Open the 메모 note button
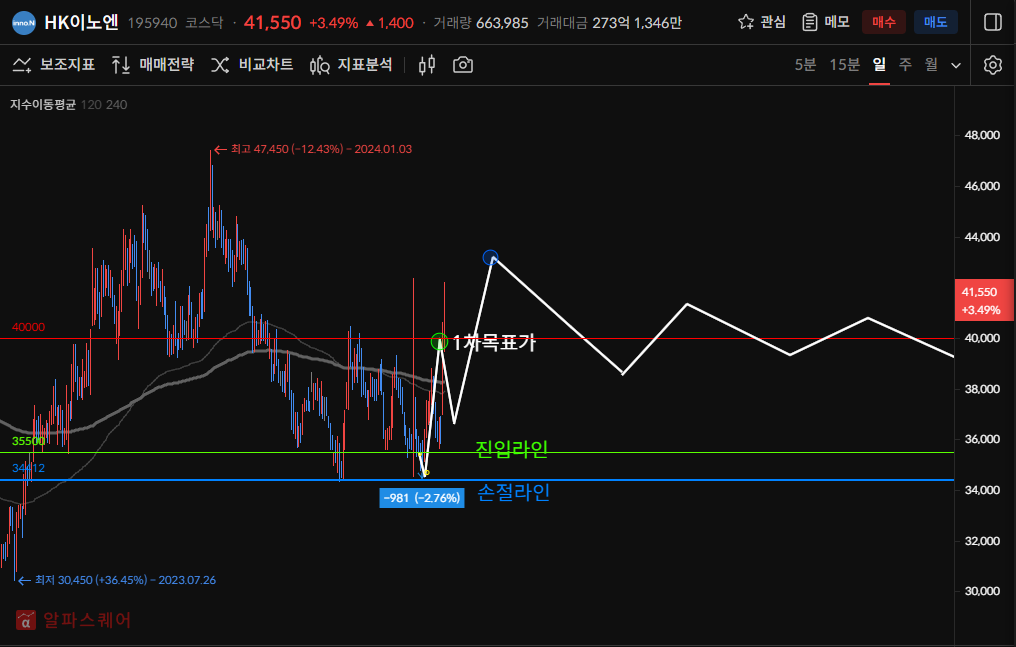Viewport: 1016px width, 647px height. tap(826, 22)
